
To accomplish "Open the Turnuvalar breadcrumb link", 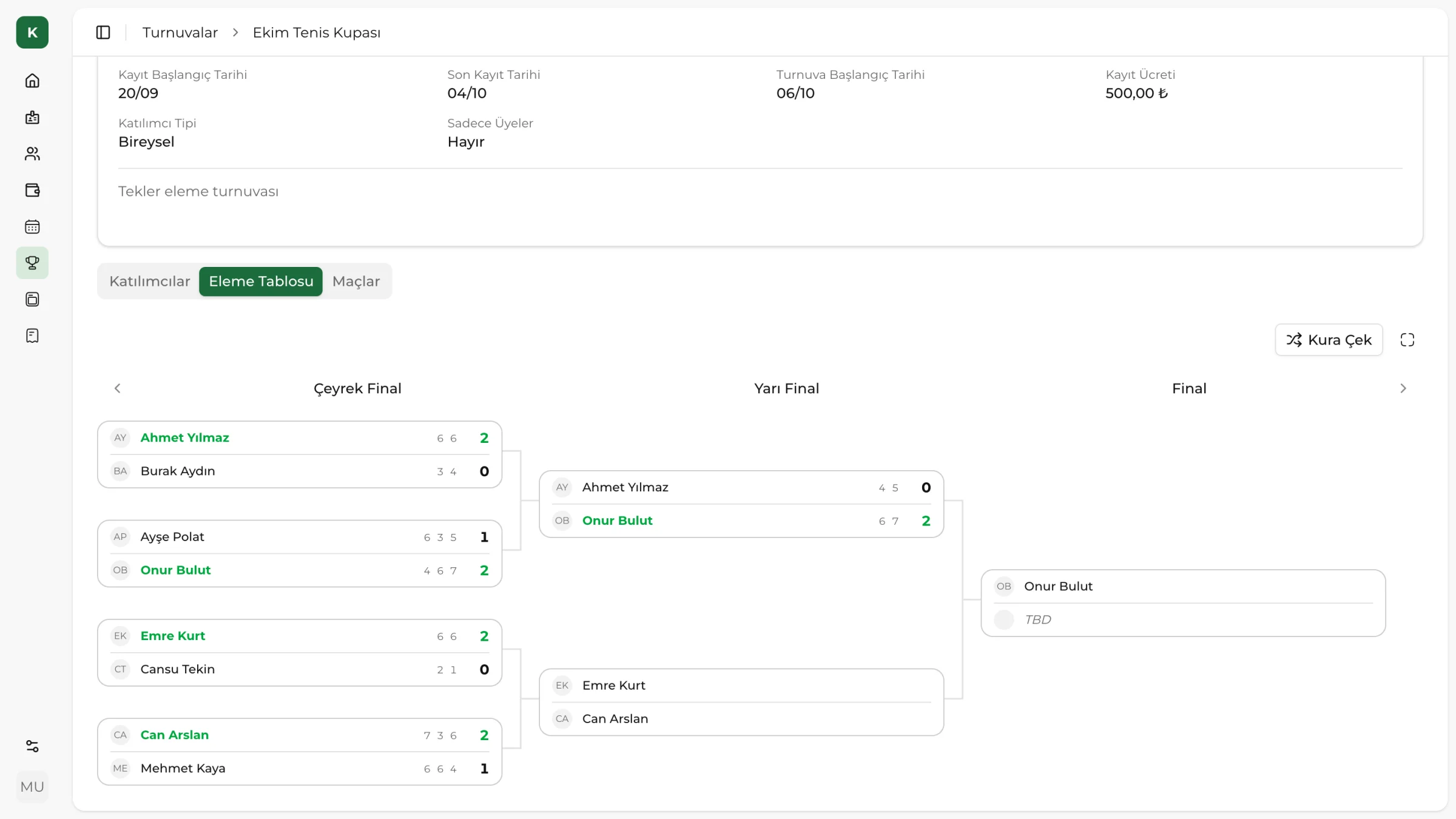I will coord(180,33).
